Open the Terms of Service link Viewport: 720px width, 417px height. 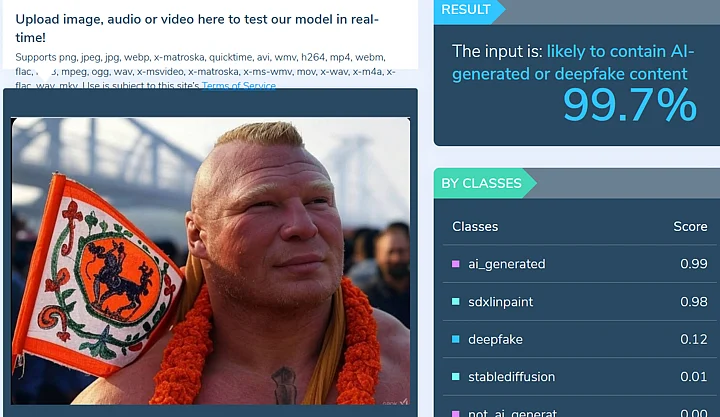[239, 85]
